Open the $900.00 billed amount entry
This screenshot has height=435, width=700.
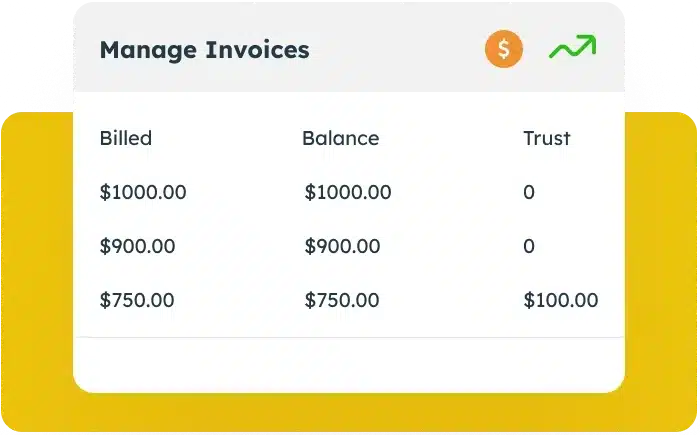[138, 247]
